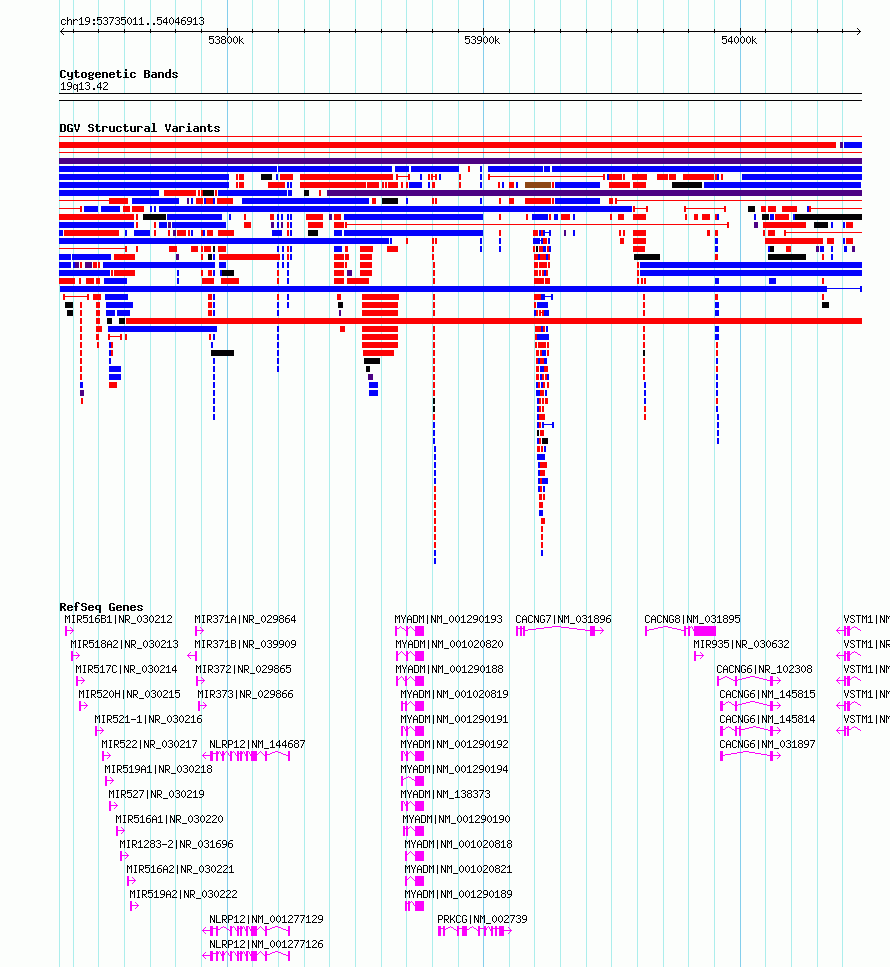Click MYADM|NM_001290190 label

[456, 819]
